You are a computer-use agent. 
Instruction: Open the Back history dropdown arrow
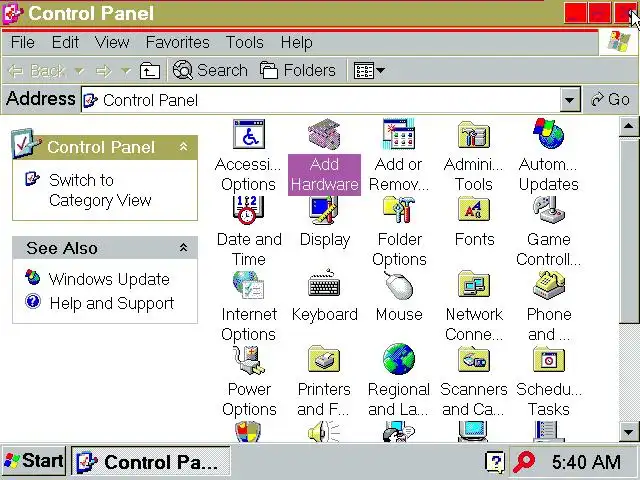(79, 71)
